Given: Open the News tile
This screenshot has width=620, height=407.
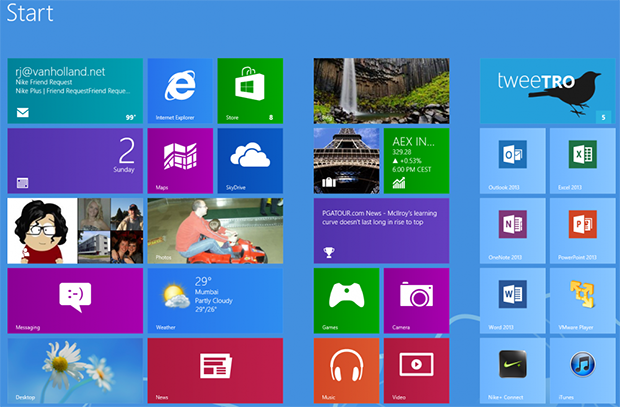Looking at the screenshot, I should point(215,371).
